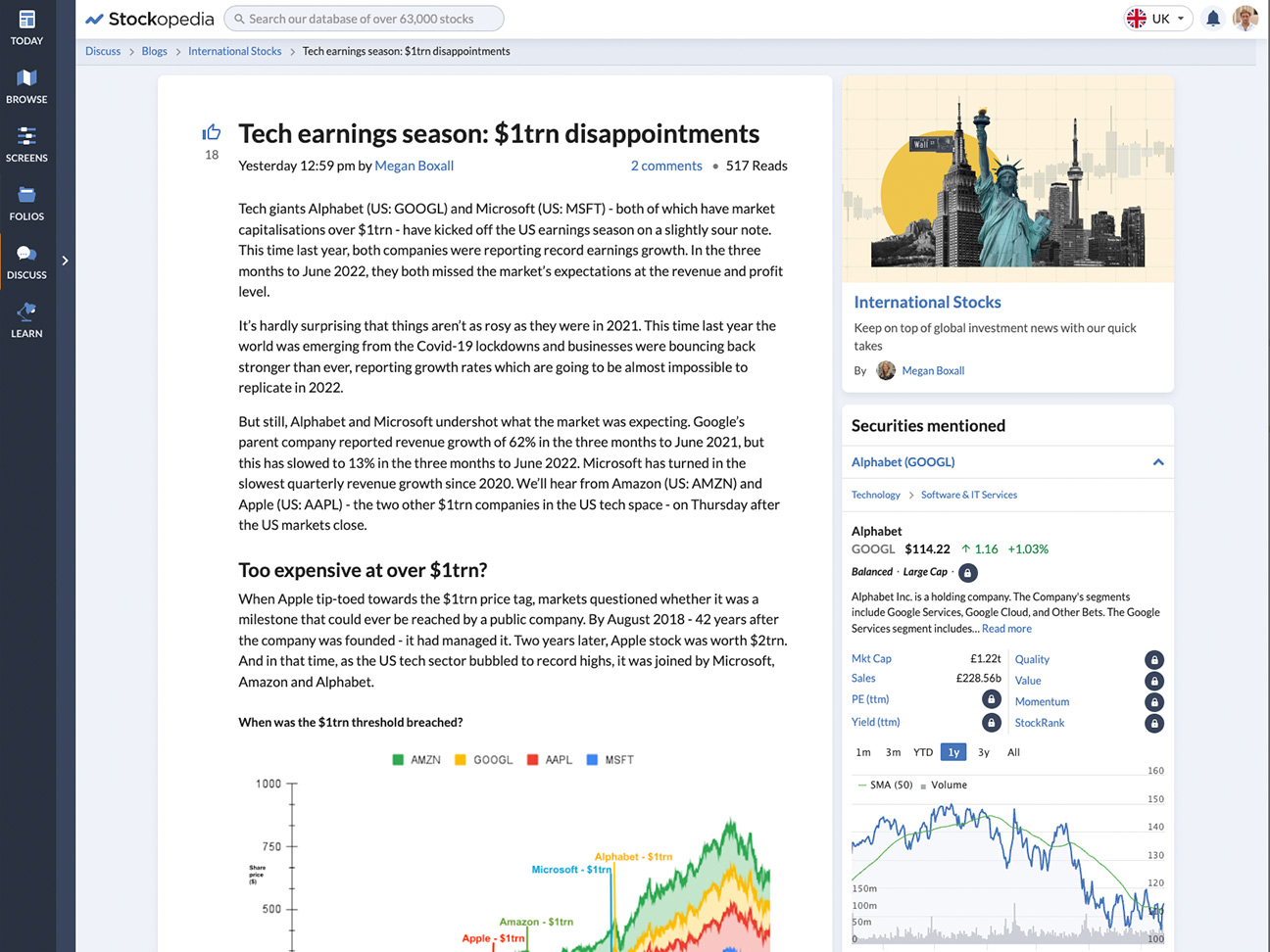The width and height of the screenshot is (1270, 952).
Task: Click the locked Yield (ttm) value icon
Action: tap(991, 722)
